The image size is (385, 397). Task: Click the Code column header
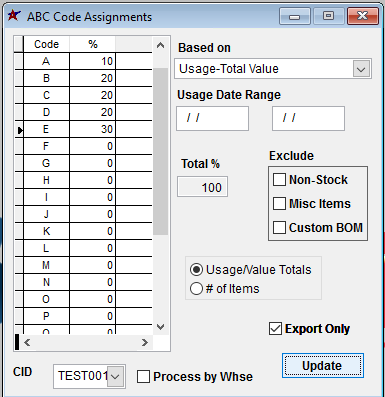[x=46, y=44]
